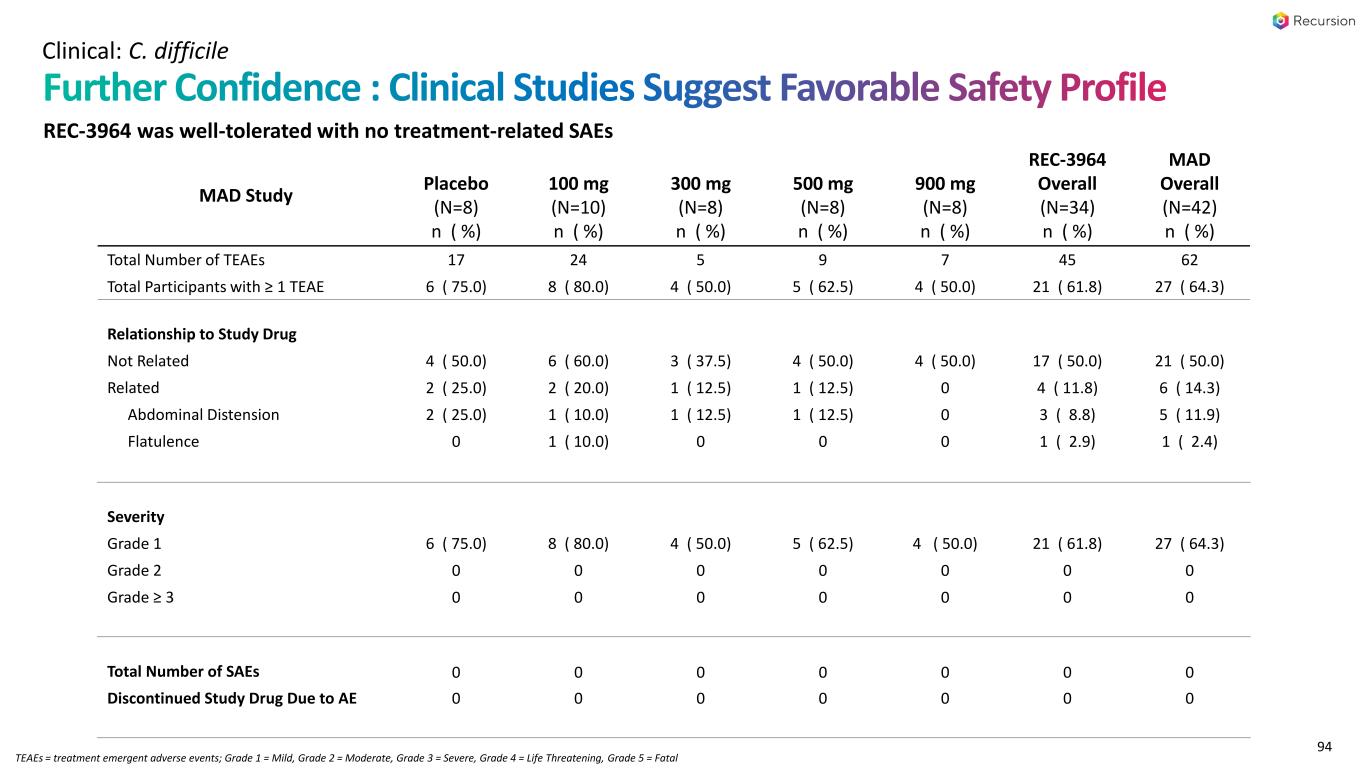Click the 'Clinical: C. difficile' section label
Image resolution: width=1365 pixels, height=768 pixels.
point(135,48)
